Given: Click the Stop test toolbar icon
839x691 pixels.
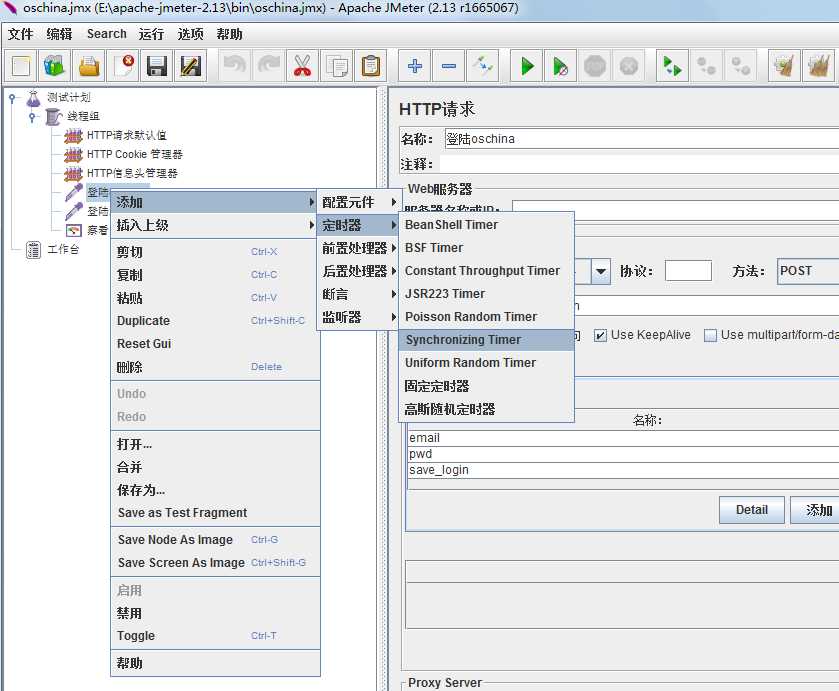Looking at the screenshot, I should click(594, 66).
